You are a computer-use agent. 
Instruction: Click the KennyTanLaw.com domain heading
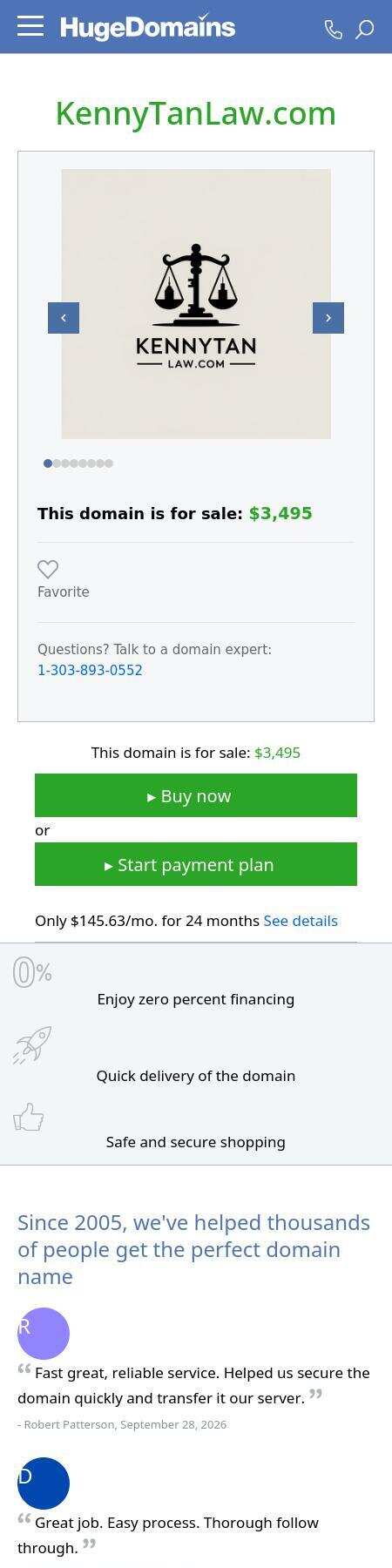[196, 113]
